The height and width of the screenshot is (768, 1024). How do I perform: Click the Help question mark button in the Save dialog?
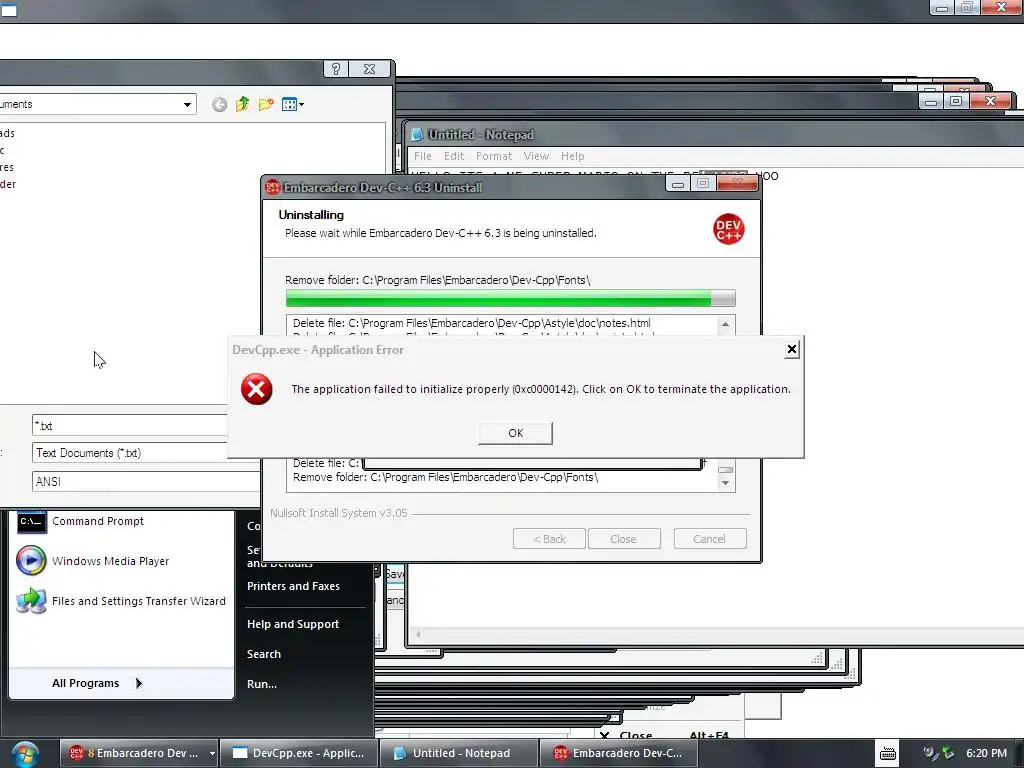click(336, 69)
